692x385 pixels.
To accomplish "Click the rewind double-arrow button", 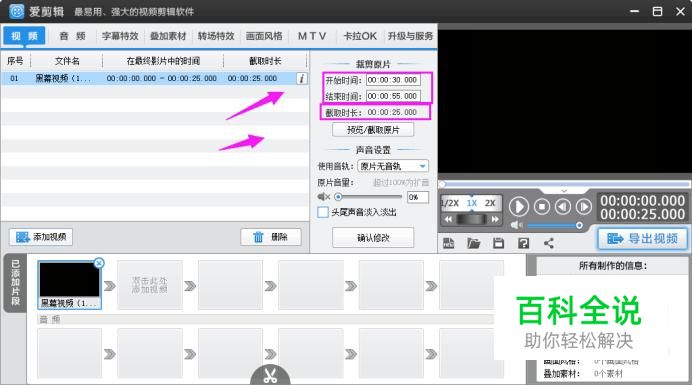I will pyautogui.click(x=448, y=219).
